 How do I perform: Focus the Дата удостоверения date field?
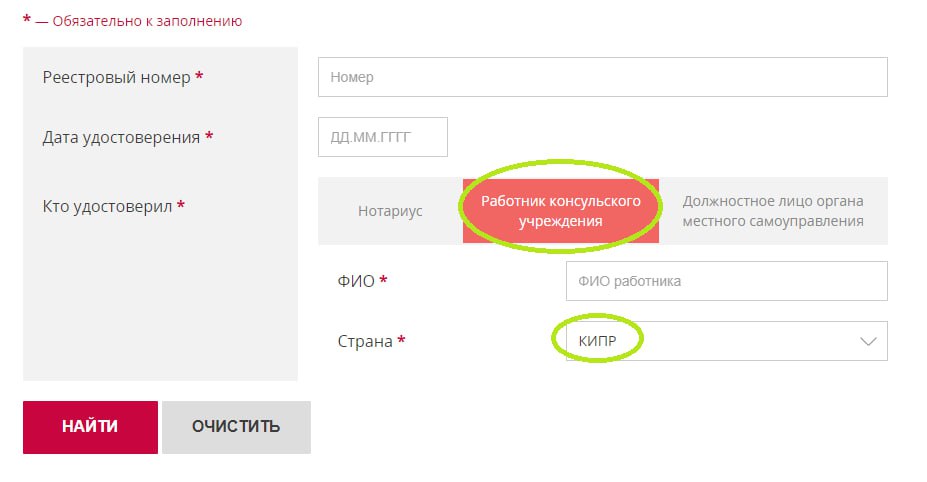(x=382, y=137)
